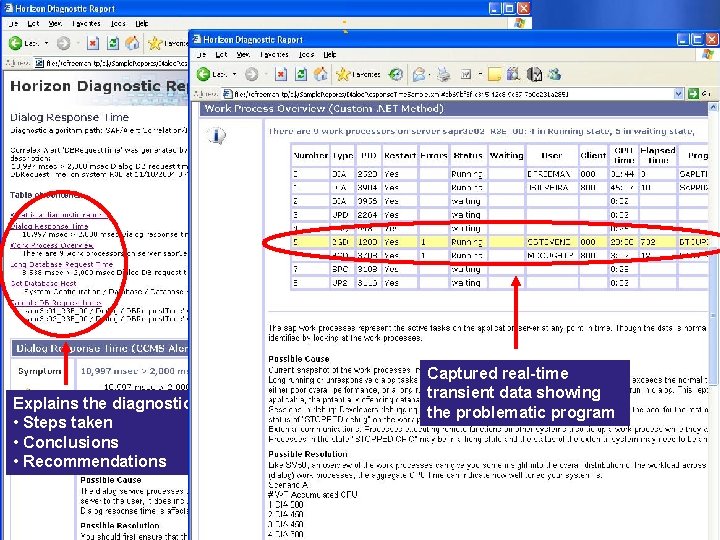Open Favorites star in the rear browser window
Viewport: 720px width, 540px height.
tap(155, 43)
